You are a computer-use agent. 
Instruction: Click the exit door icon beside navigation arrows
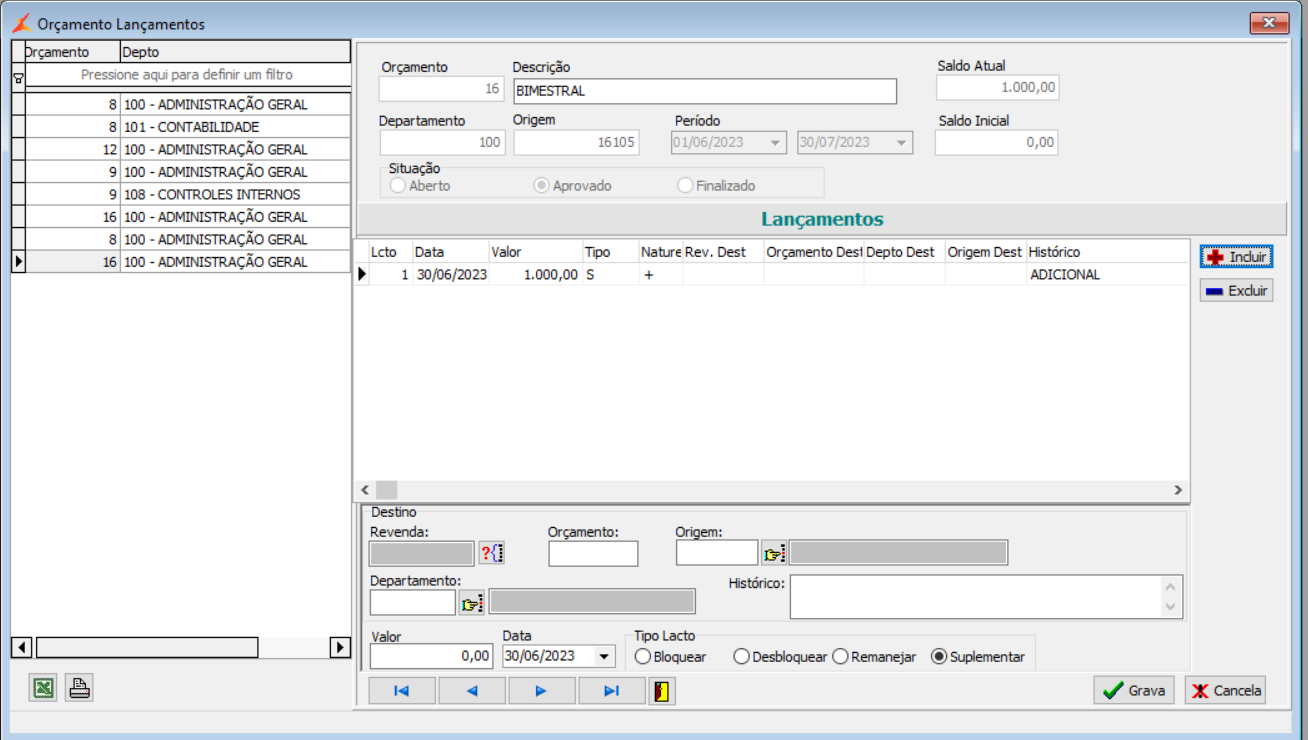click(x=662, y=691)
